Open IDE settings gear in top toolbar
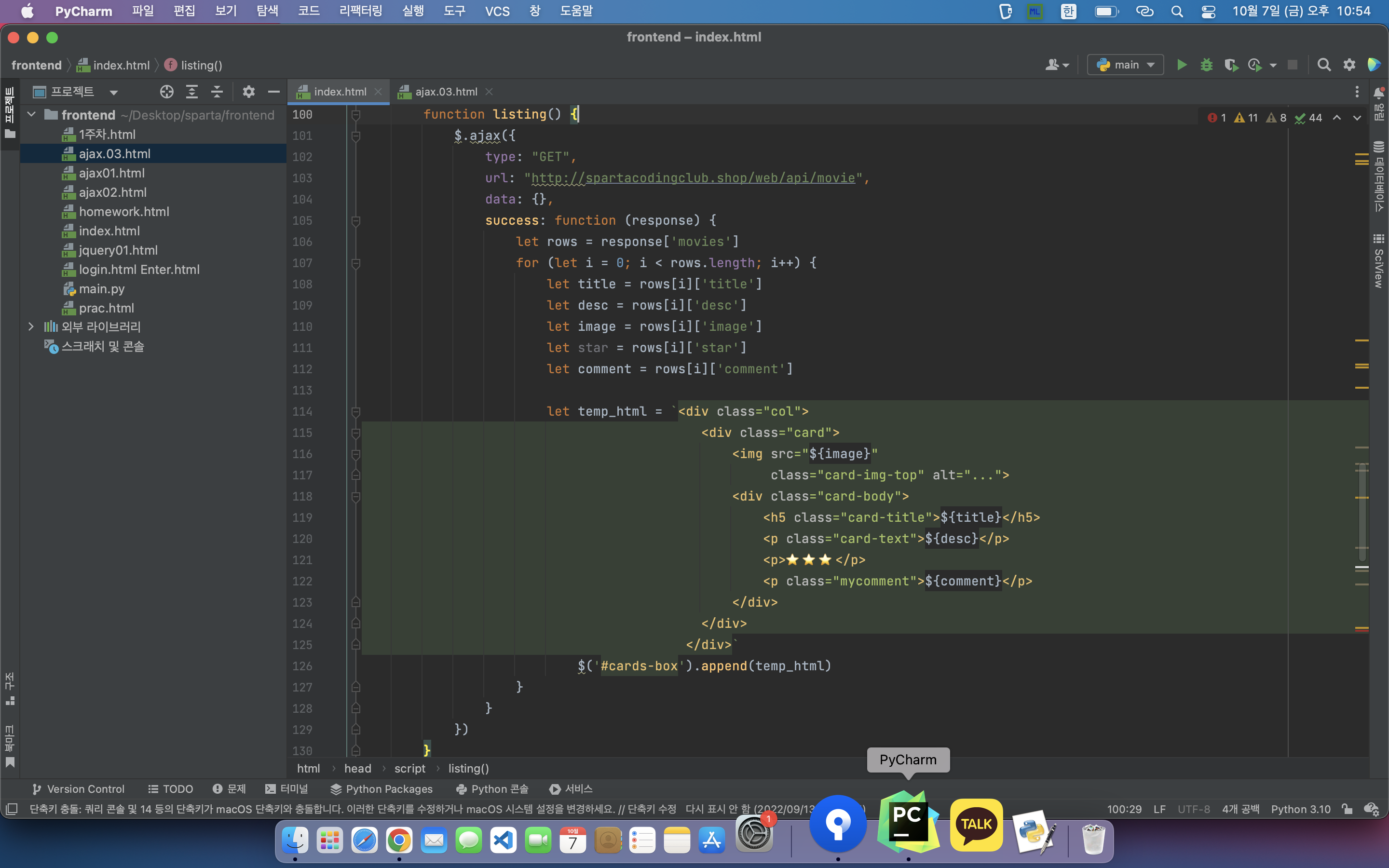The width and height of the screenshot is (1389, 868). click(x=1349, y=65)
